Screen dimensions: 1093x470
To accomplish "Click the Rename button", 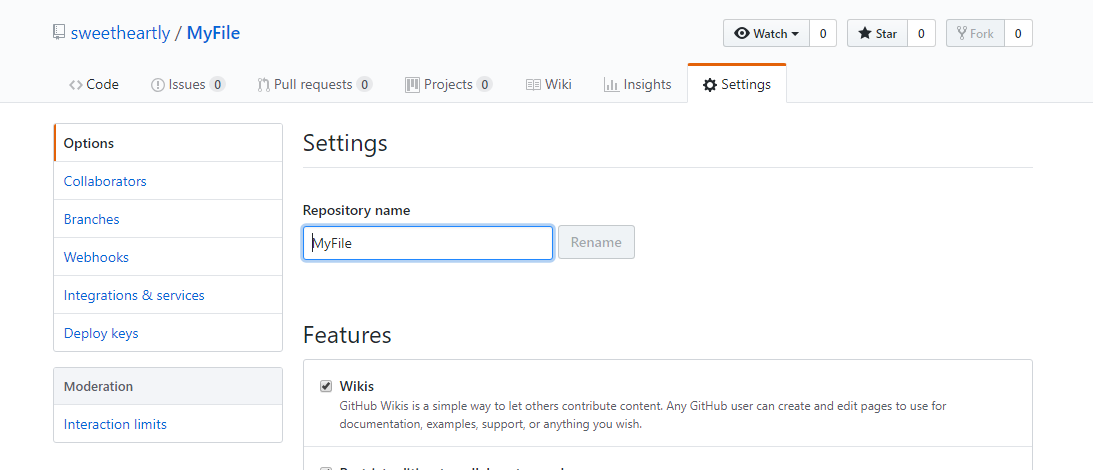I will click(x=596, y=243).
